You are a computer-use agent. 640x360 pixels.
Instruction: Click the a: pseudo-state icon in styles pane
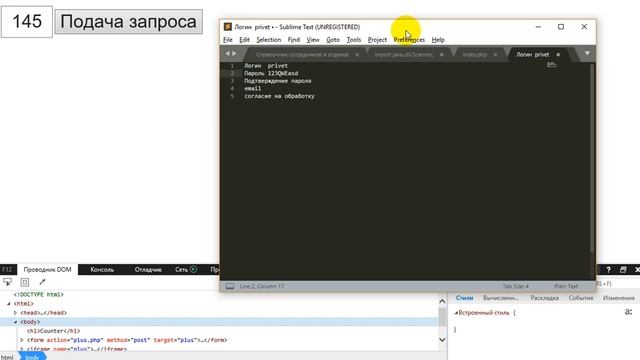tap(628, 312)
